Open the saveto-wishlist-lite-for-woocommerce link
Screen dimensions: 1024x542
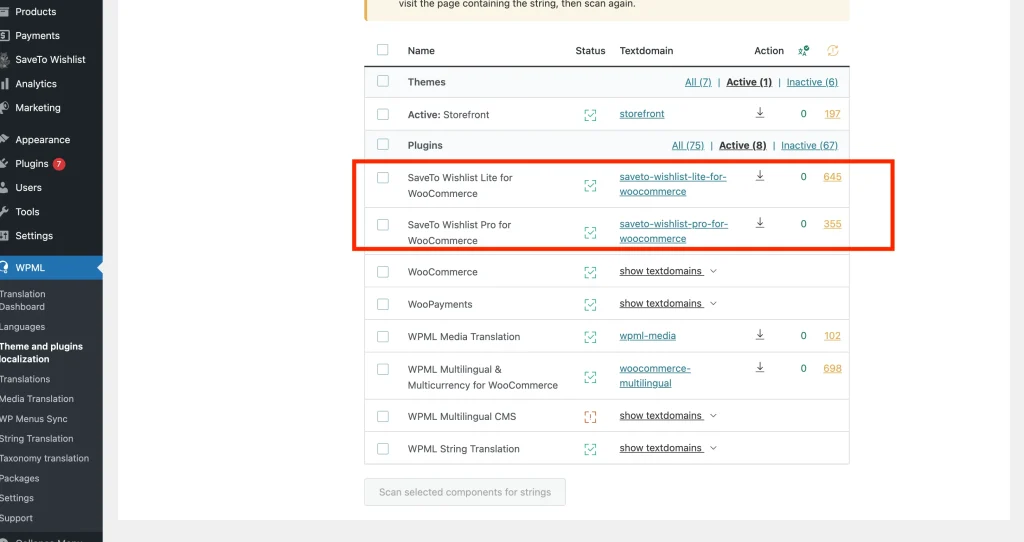pyautogui.click(x=673, y=184)
